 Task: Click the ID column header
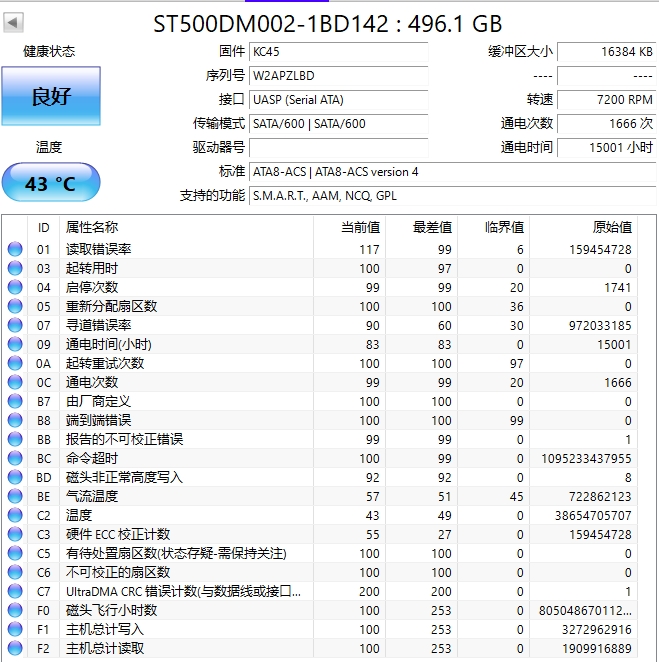[43, 227]
